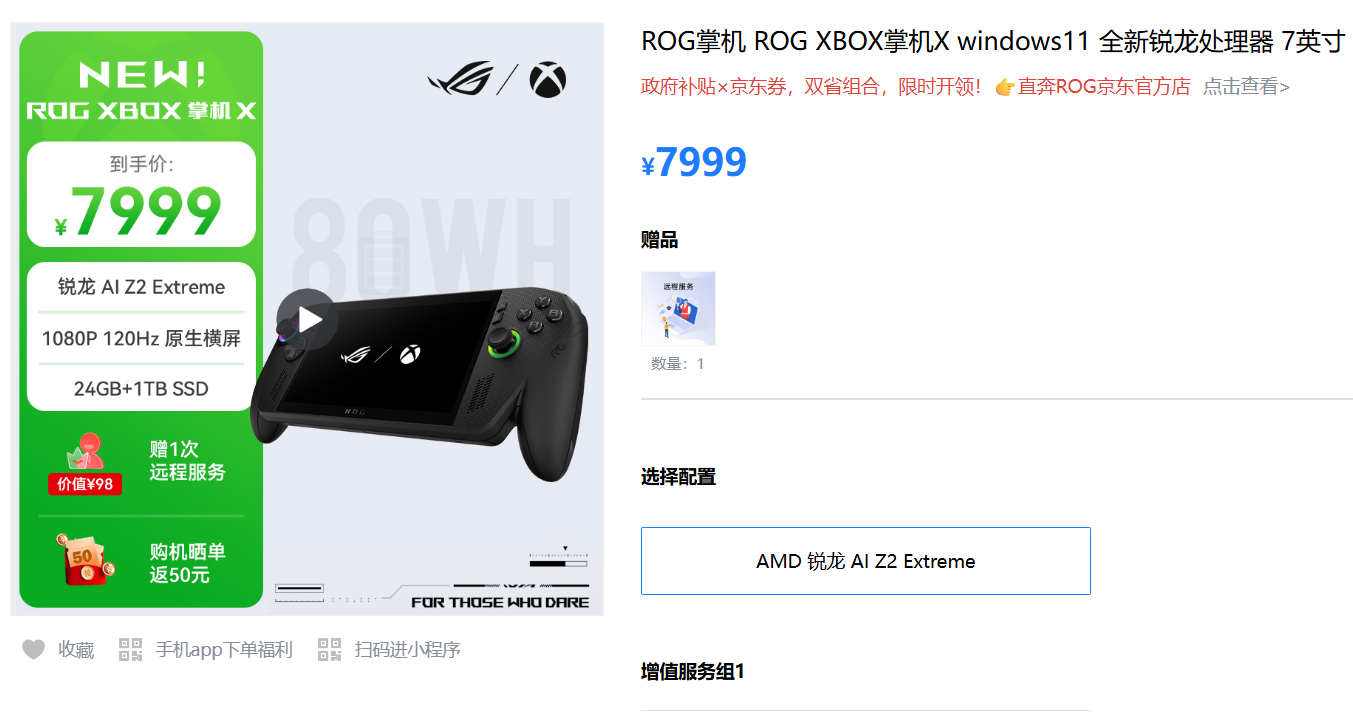This screenshot has width=1353, height=712.
Task: Play the product video
Action: [307, 319]
